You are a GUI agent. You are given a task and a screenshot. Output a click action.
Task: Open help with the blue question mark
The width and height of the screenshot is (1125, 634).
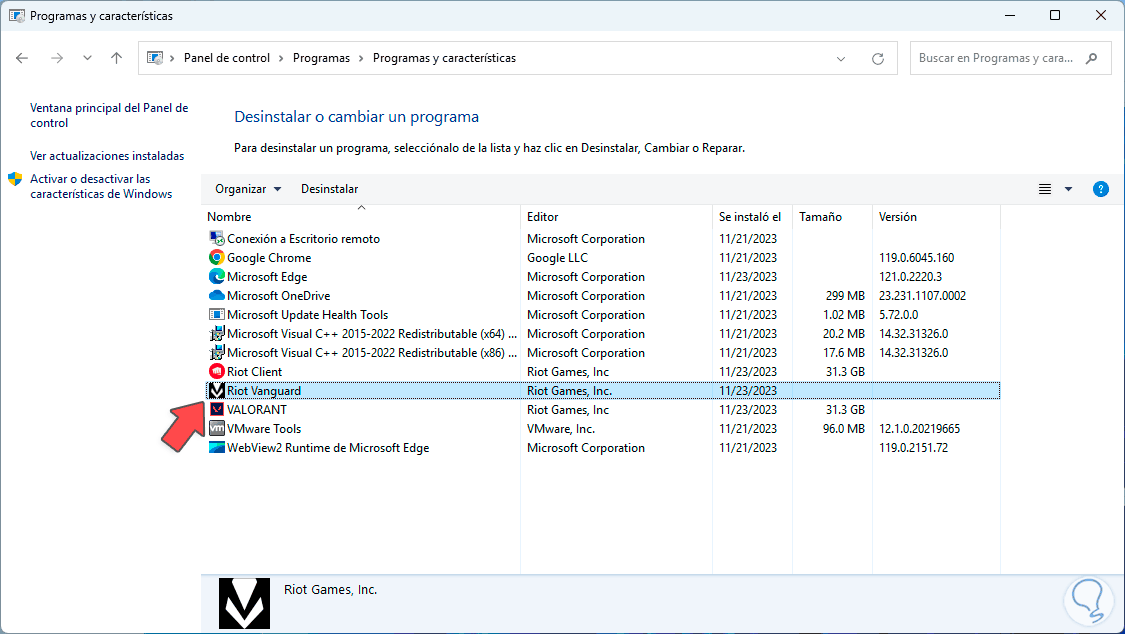pyautogui.click(x=1101, y=189)
